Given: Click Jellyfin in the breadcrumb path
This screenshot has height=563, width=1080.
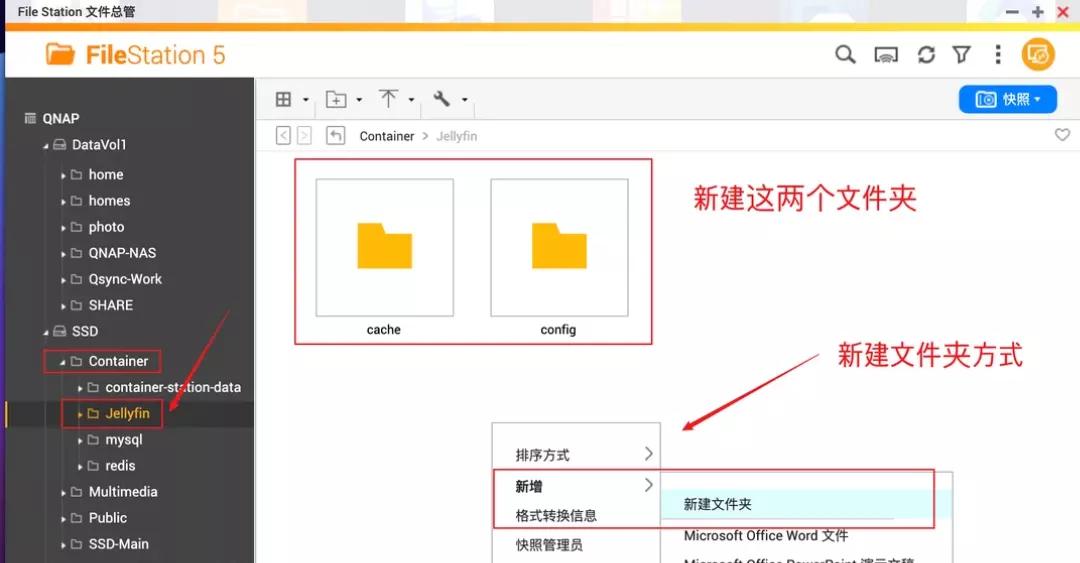Looking at the screenshot, I should tap(457, 136).
